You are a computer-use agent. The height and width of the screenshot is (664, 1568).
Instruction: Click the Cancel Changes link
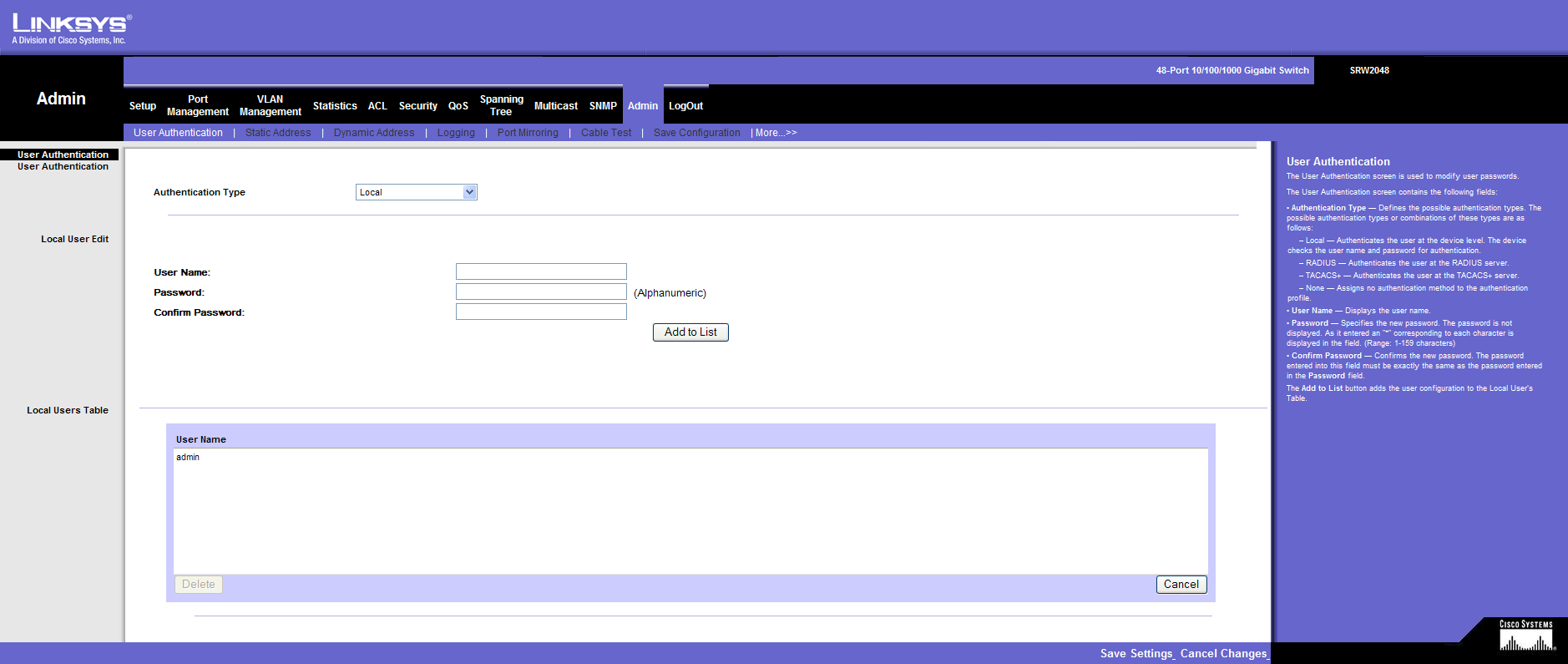click(1223, 654)
